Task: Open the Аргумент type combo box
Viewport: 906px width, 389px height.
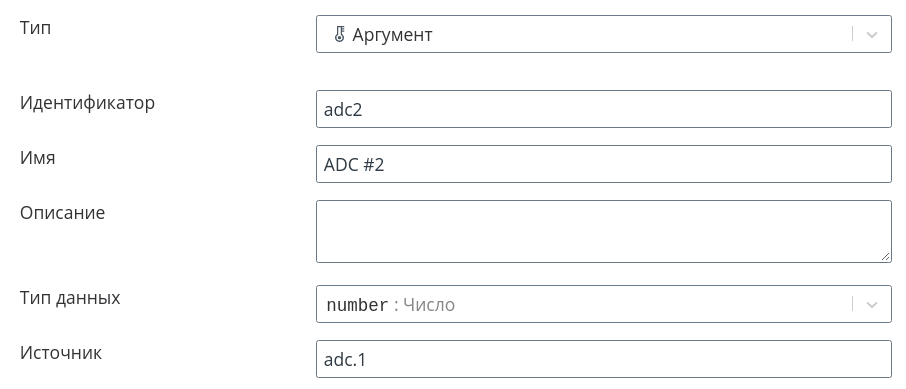Action: coord(604,34)
